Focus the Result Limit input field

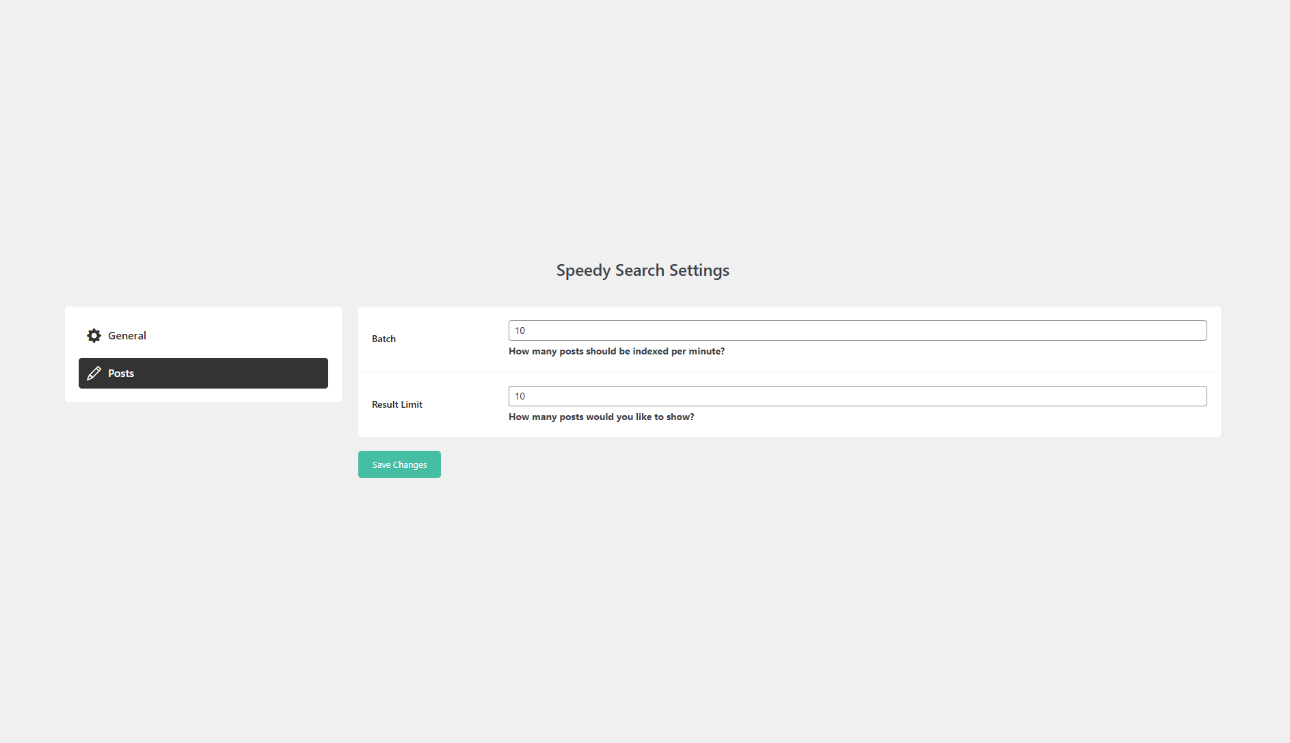[x=857, y=396]
